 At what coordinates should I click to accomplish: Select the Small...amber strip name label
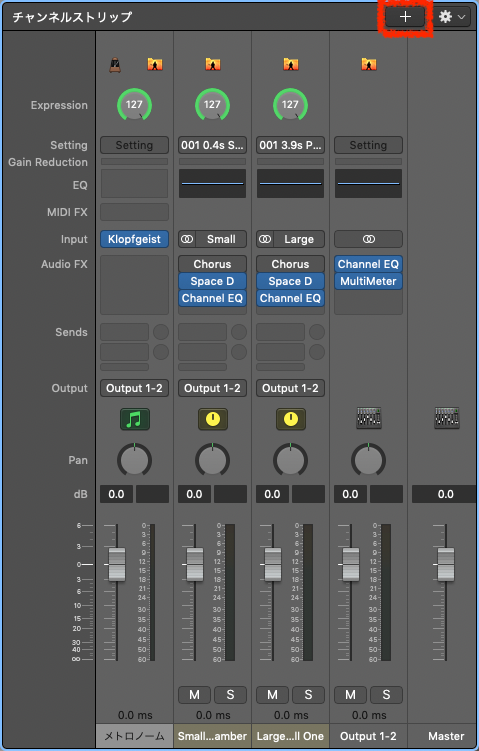tap(213, 736)
